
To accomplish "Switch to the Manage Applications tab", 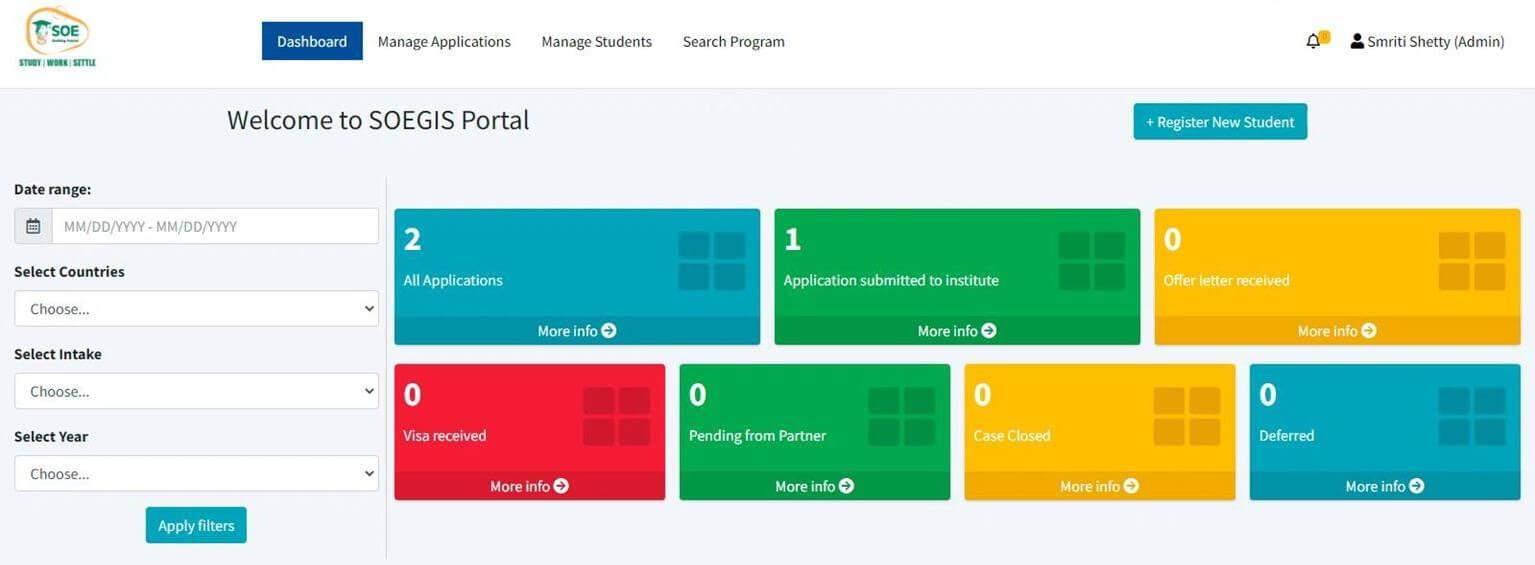I will coord(444,41).
